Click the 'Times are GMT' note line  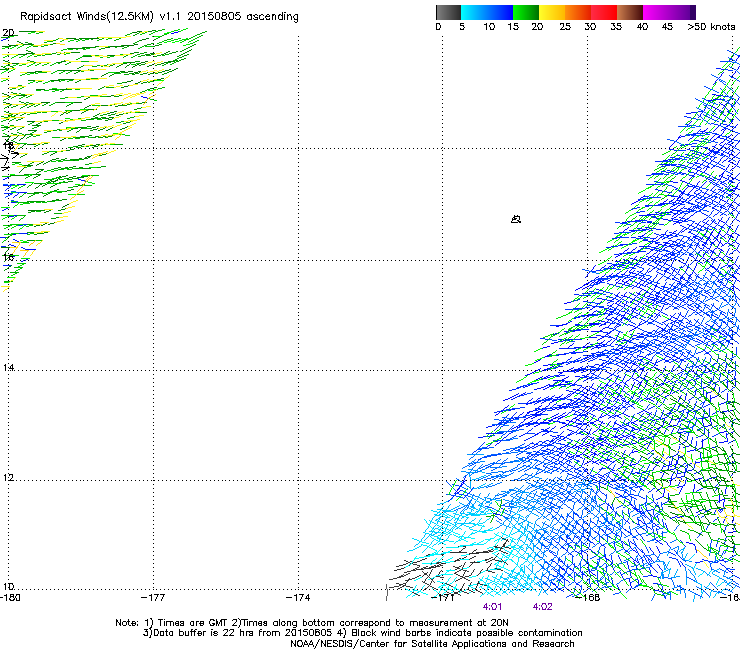coord(312,623)
